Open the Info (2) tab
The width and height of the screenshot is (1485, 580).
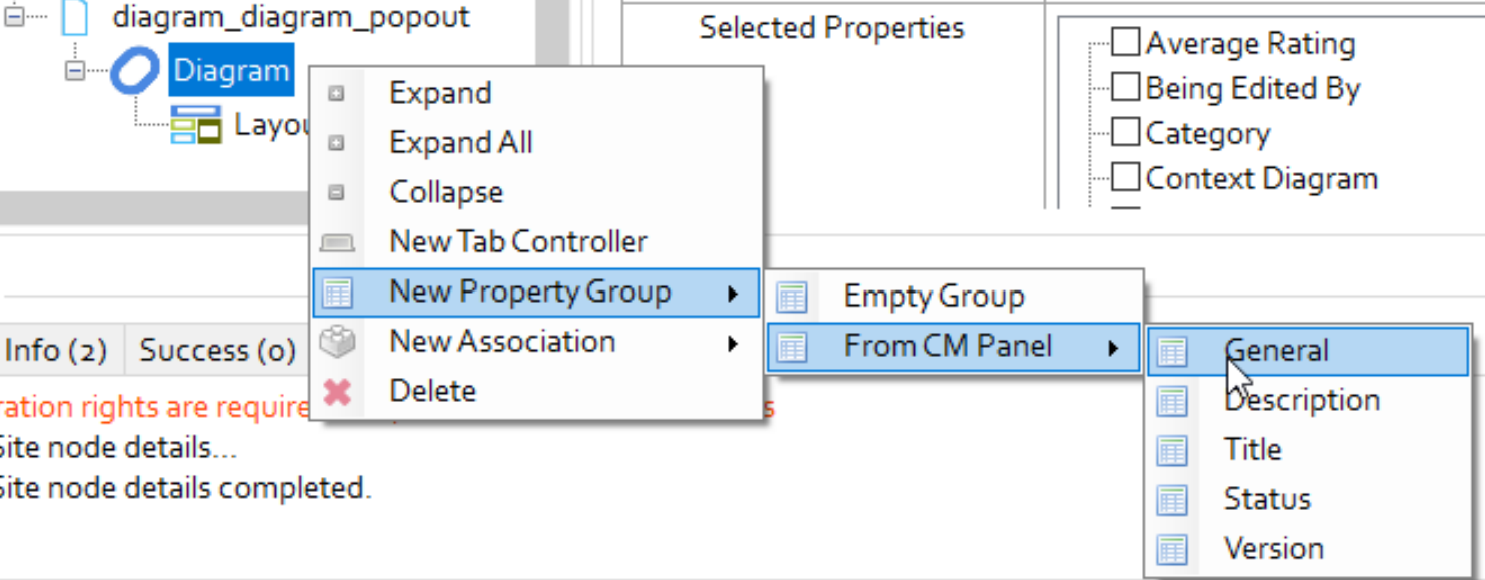(x=56, y=350)
